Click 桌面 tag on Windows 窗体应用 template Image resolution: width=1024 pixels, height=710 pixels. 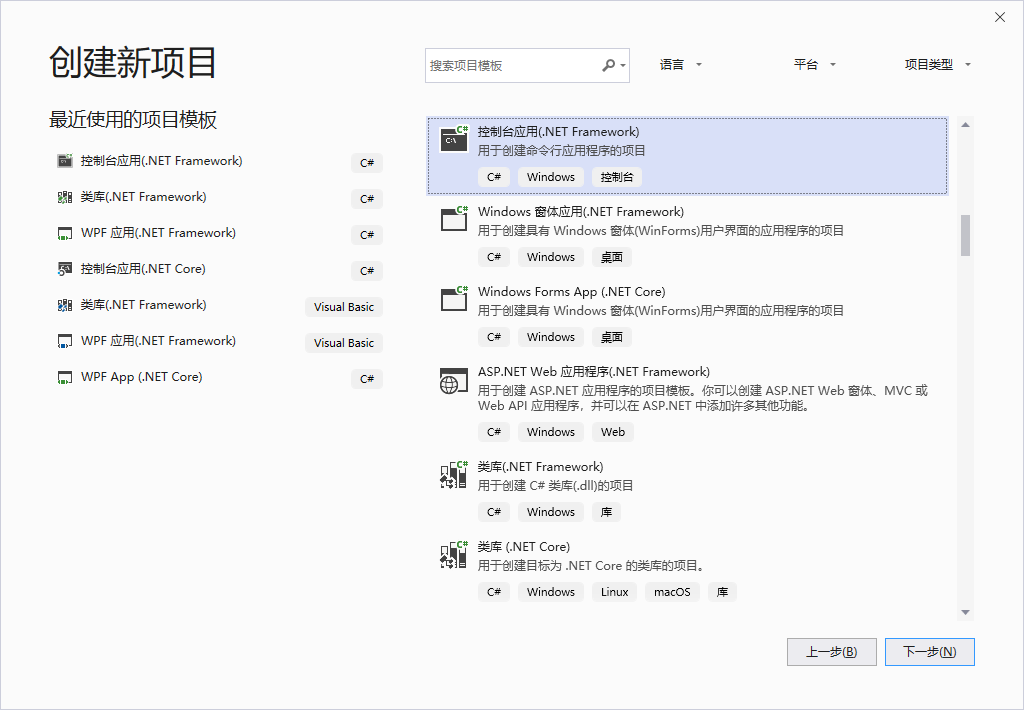611,257
